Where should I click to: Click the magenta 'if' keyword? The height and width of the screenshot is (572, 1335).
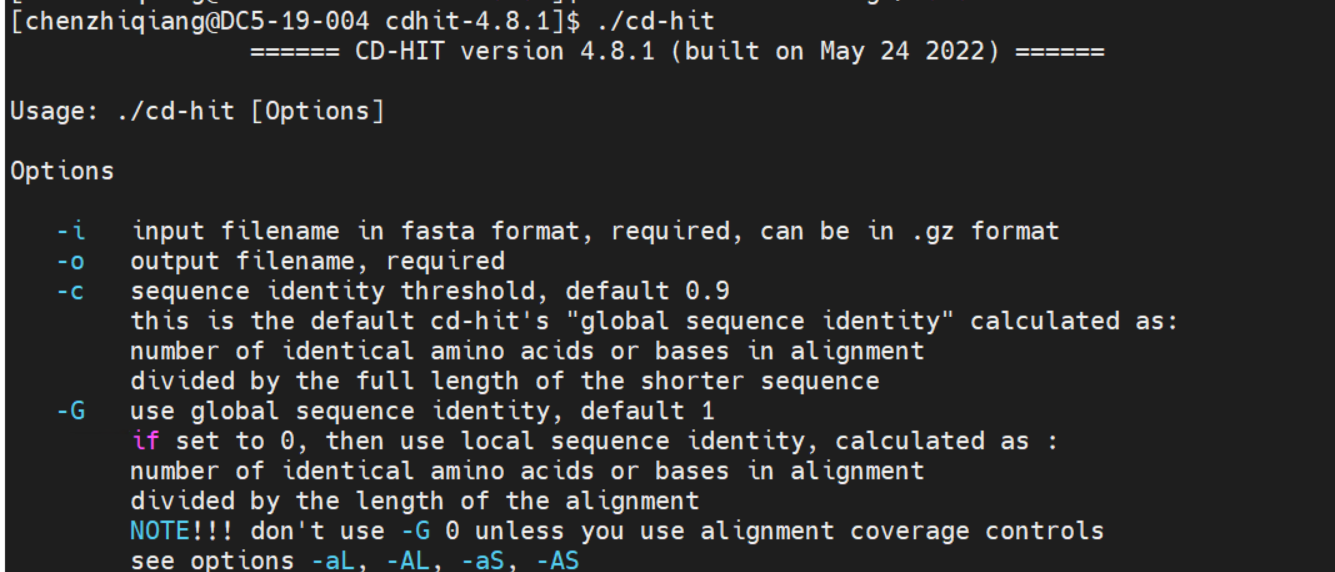point(145,441)
